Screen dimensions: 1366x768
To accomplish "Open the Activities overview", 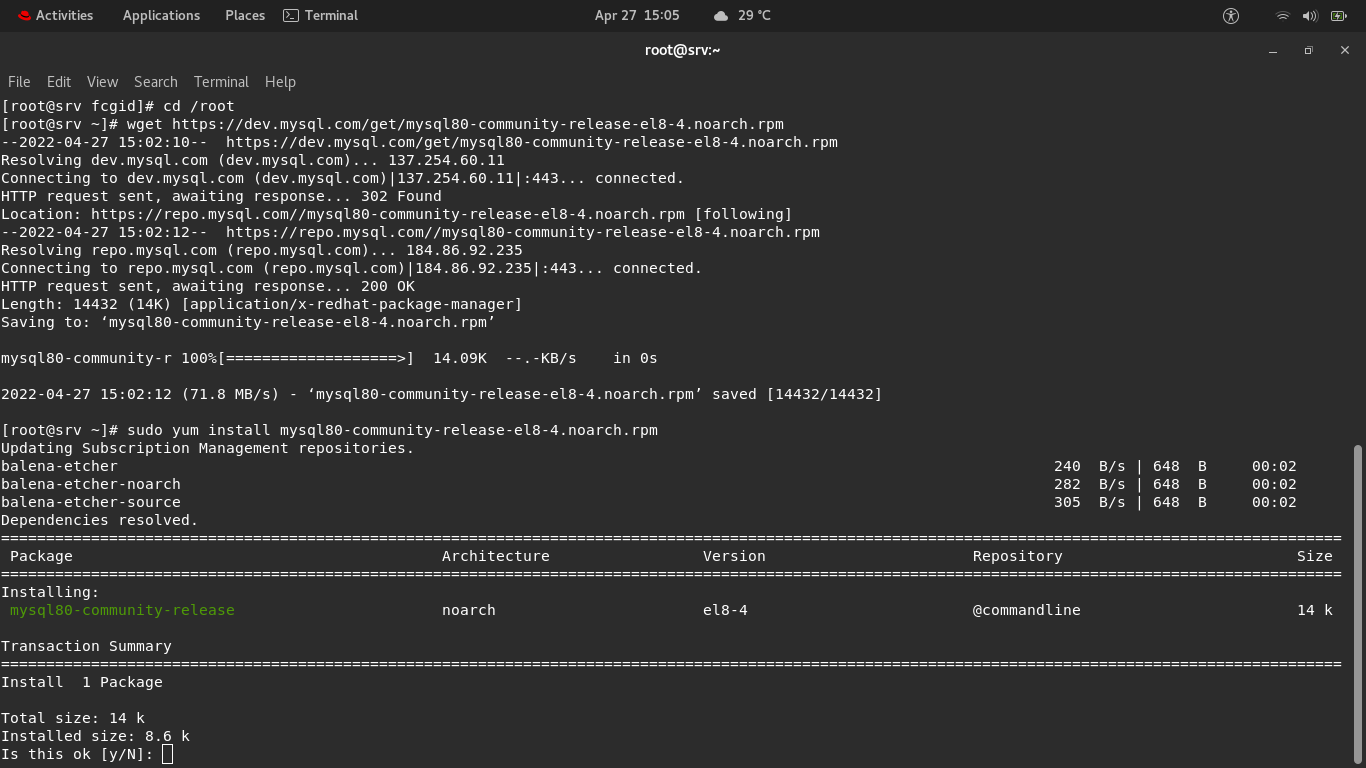I will click(x=55, y=15).
